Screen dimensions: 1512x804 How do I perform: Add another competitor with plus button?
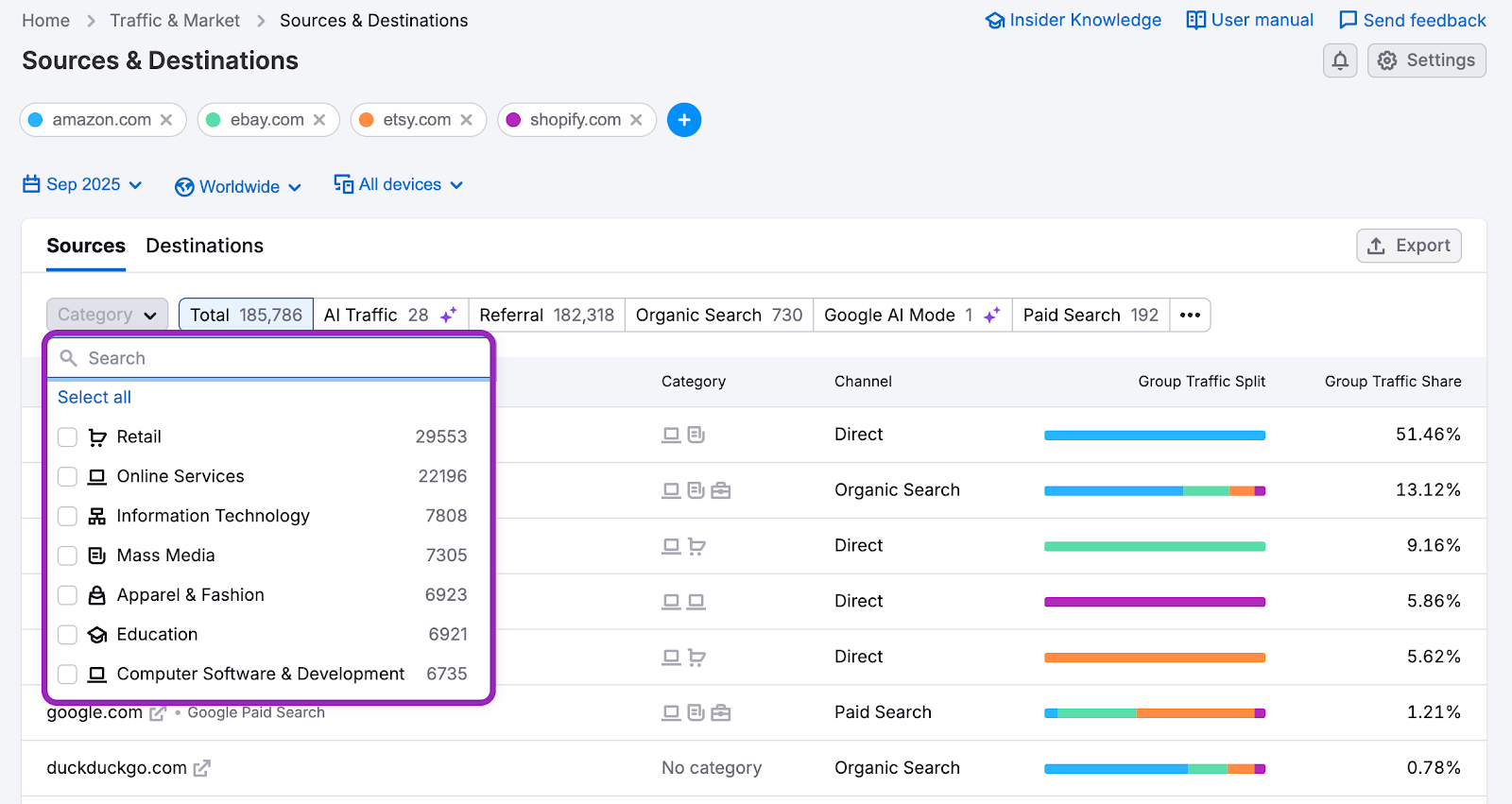(684, 120)
